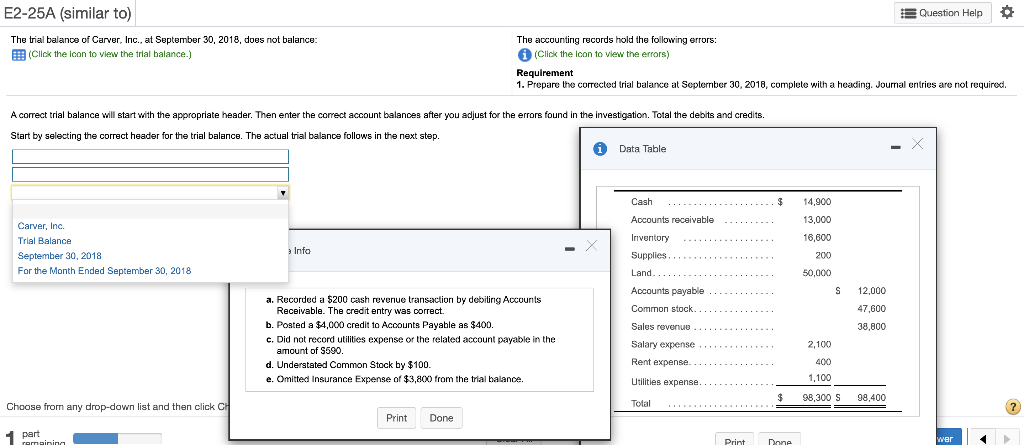Image resolution: width=1024 pixels, height=445 pixels.
Task: Open the settings gear icon
Action: (1007, 12)
